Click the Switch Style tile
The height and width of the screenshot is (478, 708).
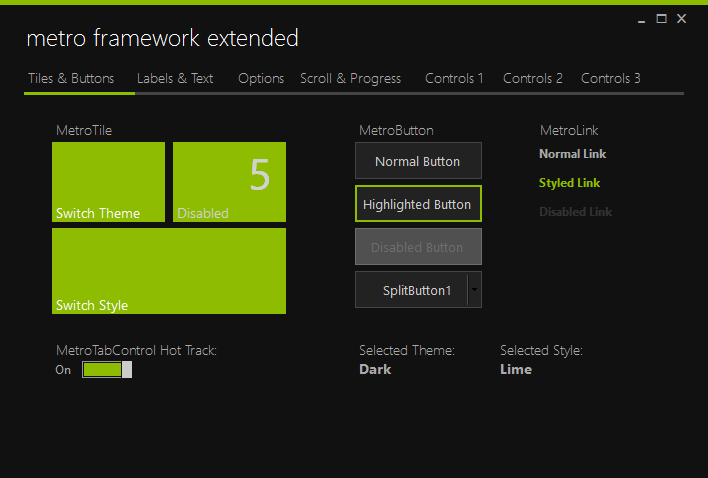[169, 271]
